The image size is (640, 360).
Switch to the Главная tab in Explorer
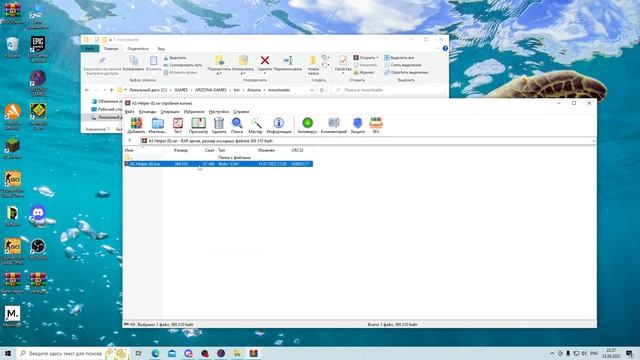pyautogui.click(x=111, y=49)
